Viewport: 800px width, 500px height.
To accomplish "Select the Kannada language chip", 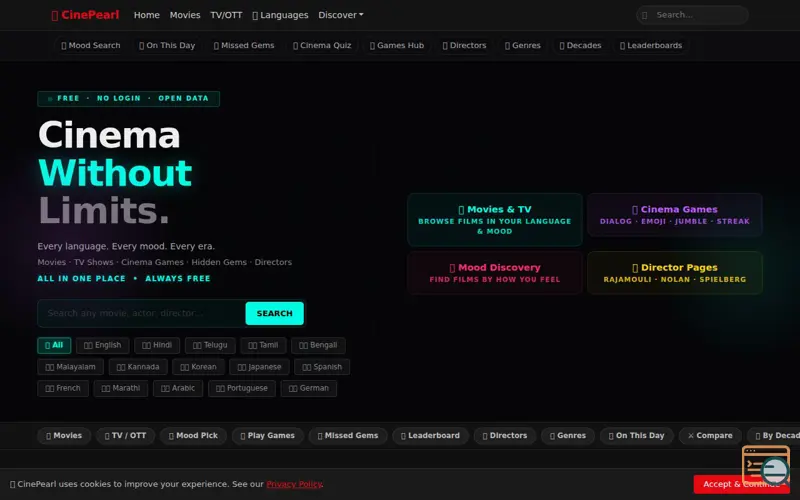I will (138, 367).
